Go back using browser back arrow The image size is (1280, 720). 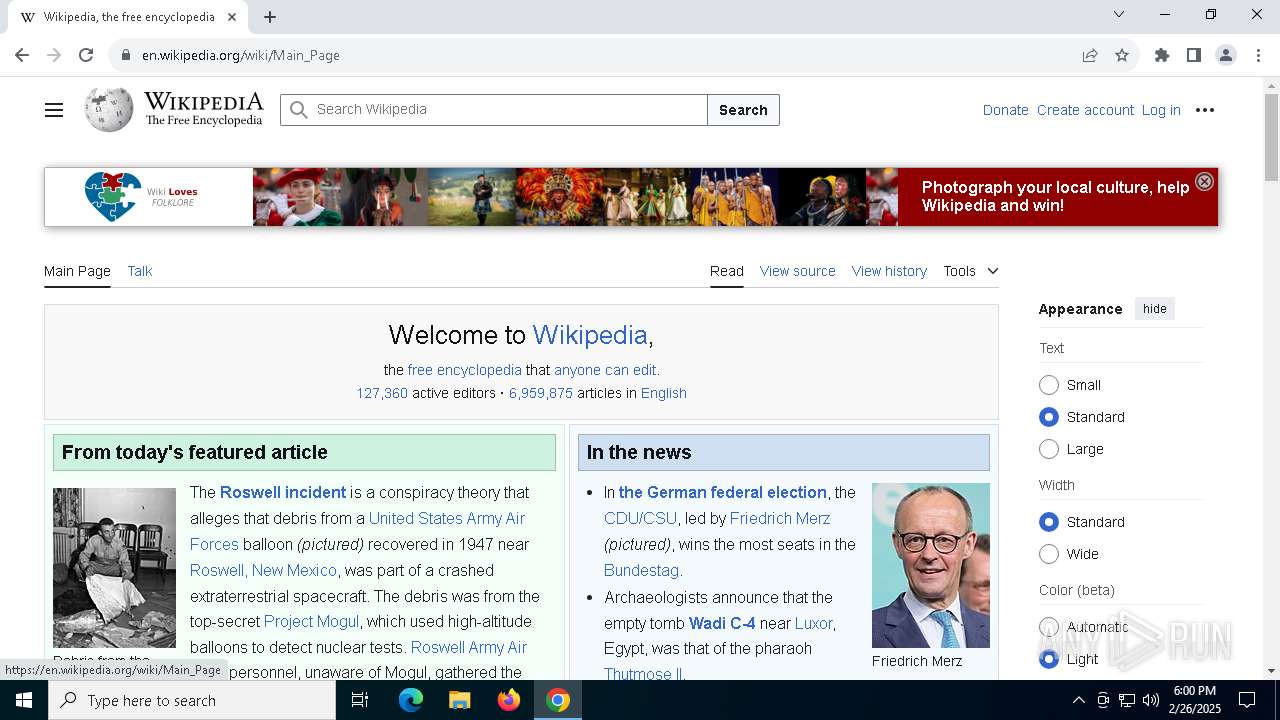[22, 55]
